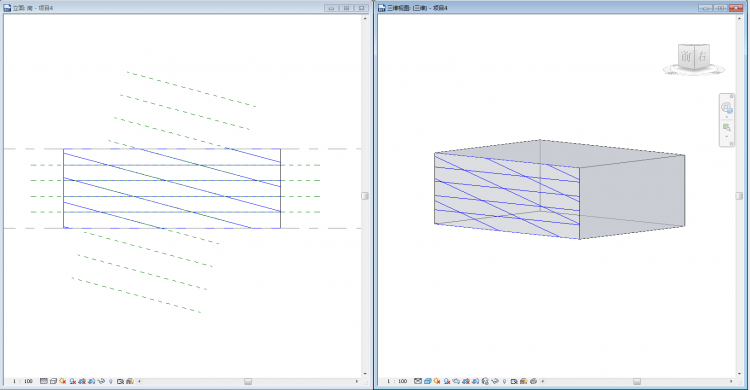Open Temporary View Properties in elevation view bar
Image resolution: width=750 pixels, height=390 pixels.
[x=120, y=381]
